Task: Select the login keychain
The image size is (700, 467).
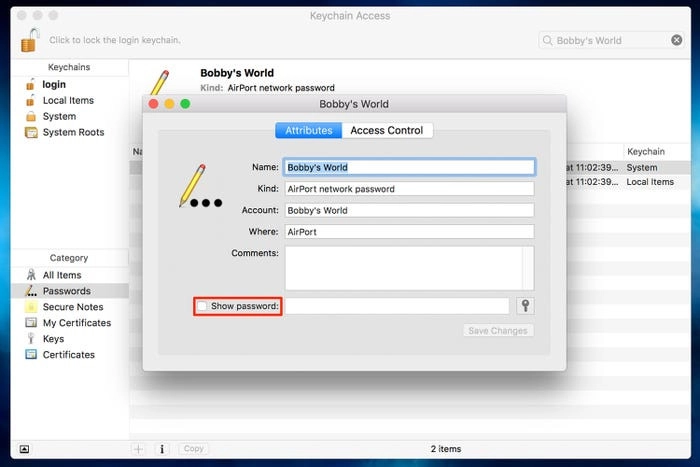Action: [53, 85]
